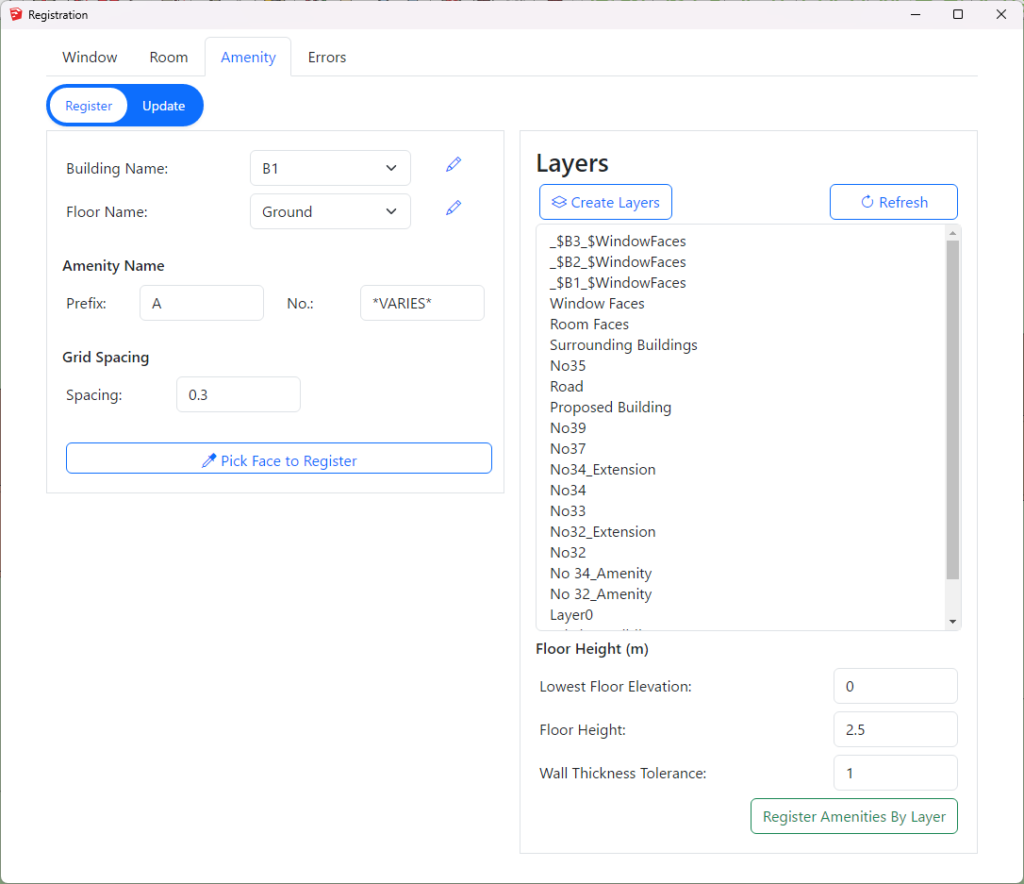Click the Create Layers button

[605, 202]
